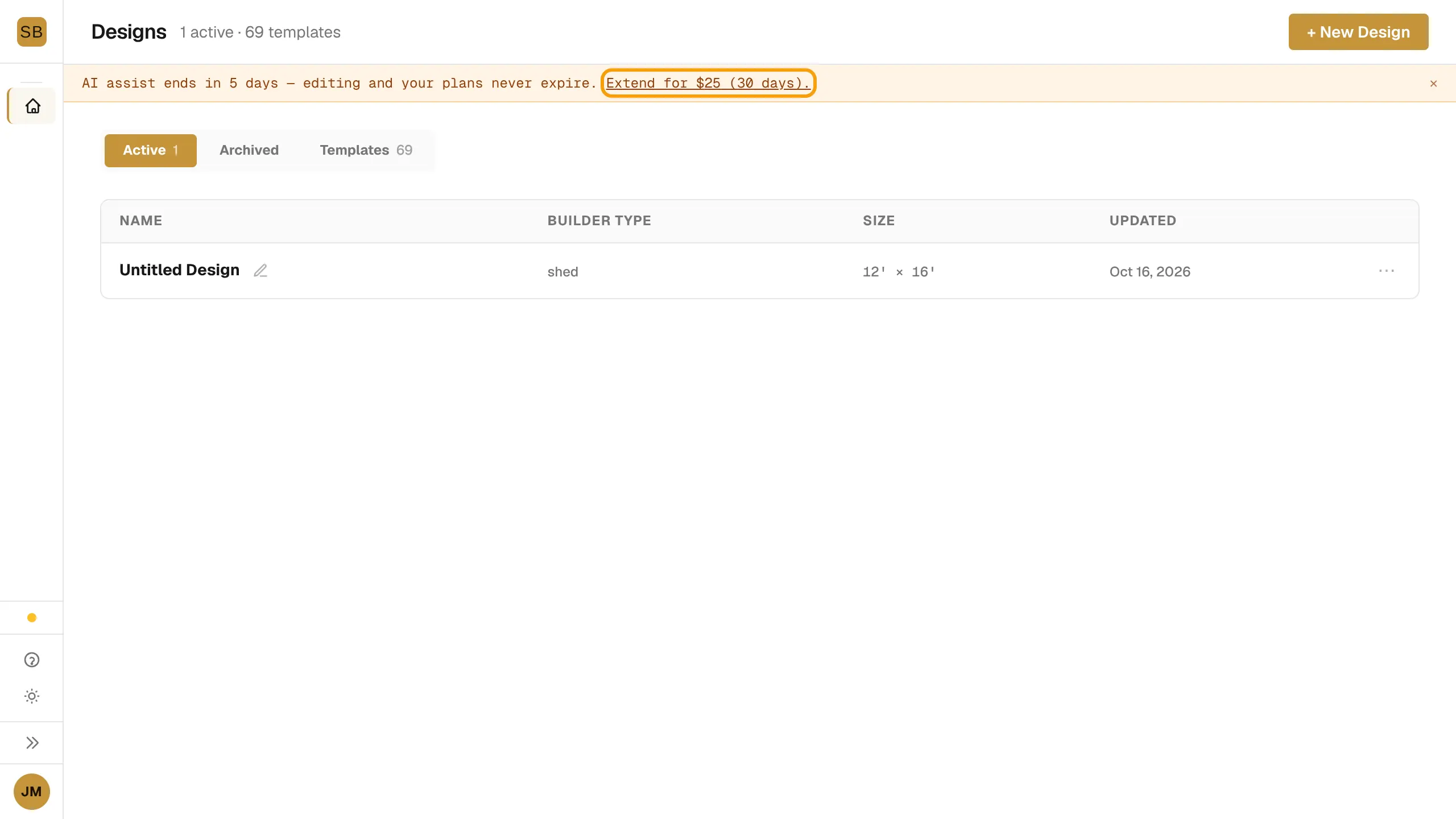The width and height of the screenshot is (1456, 819).
Task: Click the UPDATED column header
Action: click(1143, 221)
